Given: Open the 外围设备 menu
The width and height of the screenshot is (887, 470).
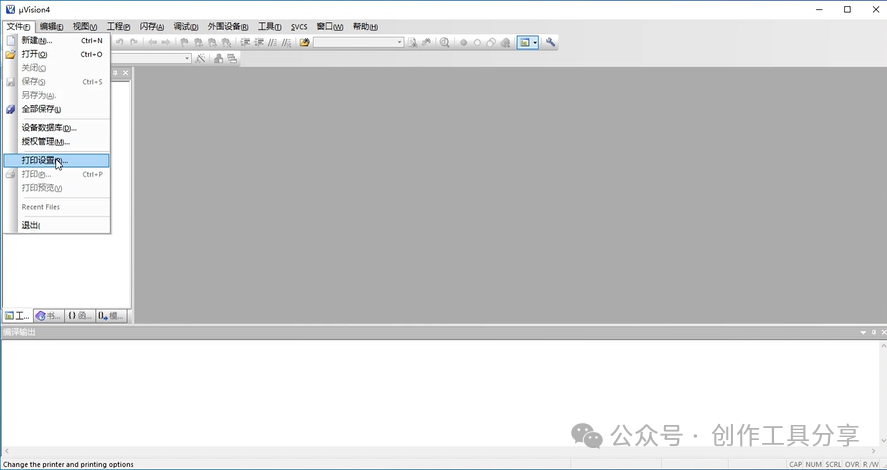Looking at the screenshot, I should click(227, 27).
